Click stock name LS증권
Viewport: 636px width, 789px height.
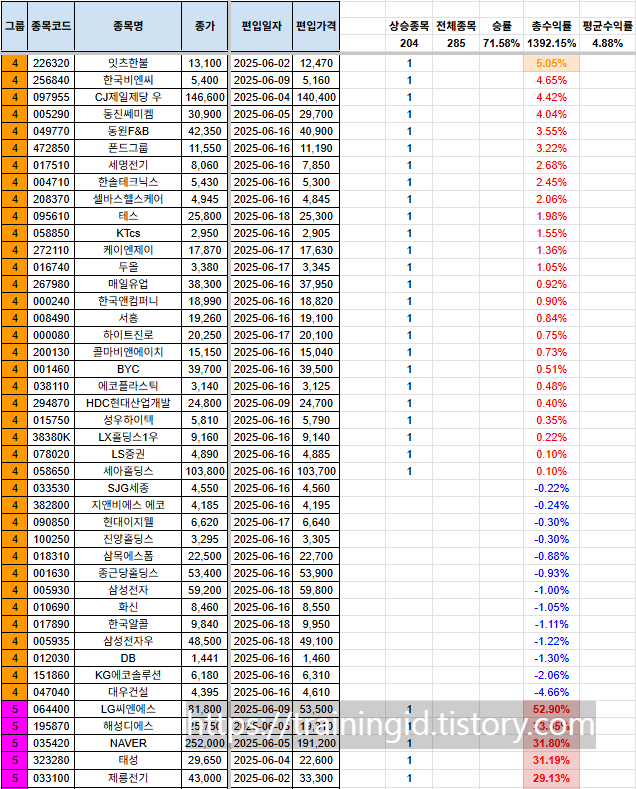pos(128,454)
